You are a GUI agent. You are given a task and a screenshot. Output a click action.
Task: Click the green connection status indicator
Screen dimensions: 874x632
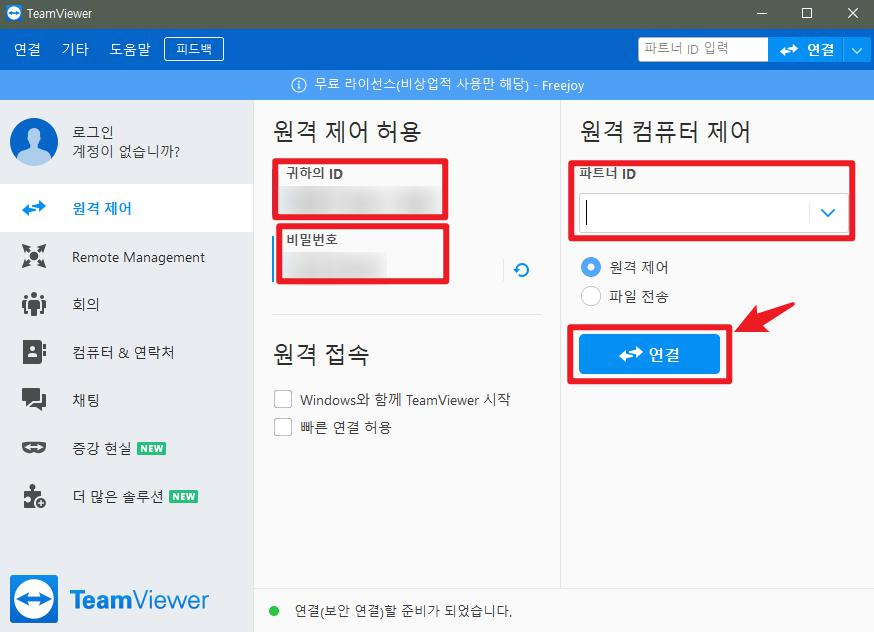(x=274, y=611)
